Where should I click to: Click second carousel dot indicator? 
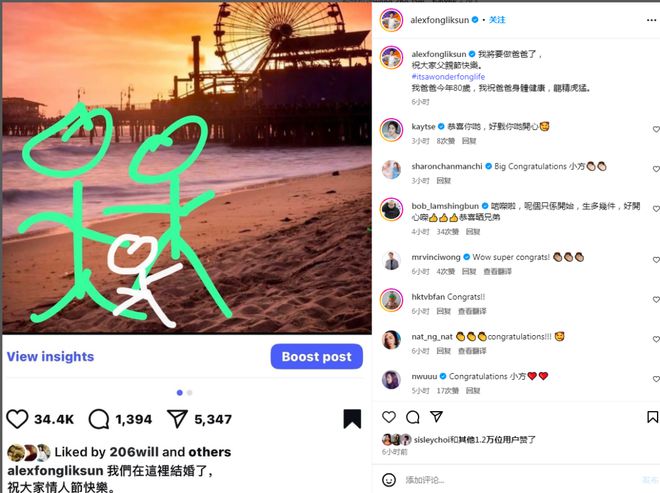189,393
